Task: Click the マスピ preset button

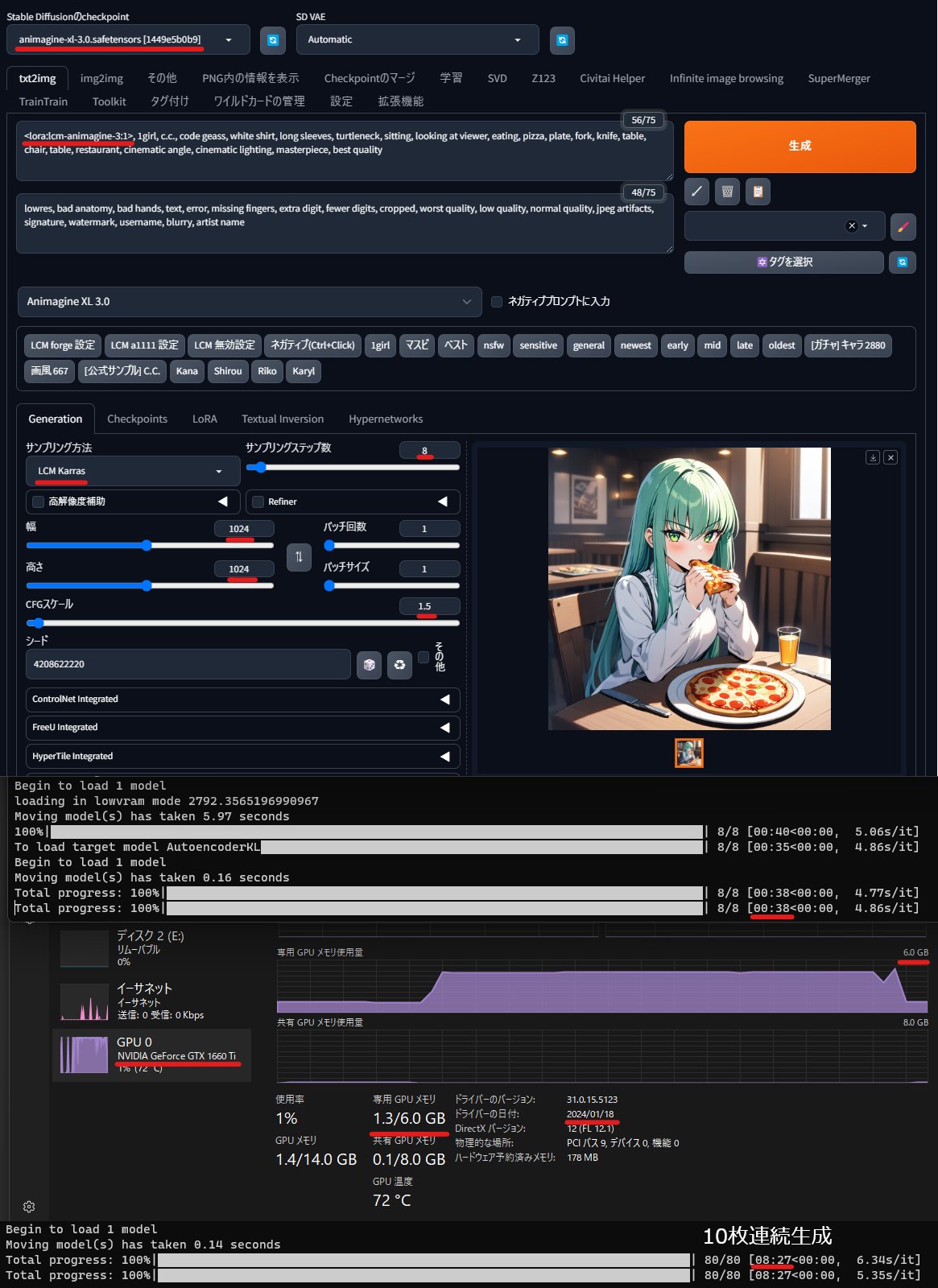Action: (x=417, y=345)
